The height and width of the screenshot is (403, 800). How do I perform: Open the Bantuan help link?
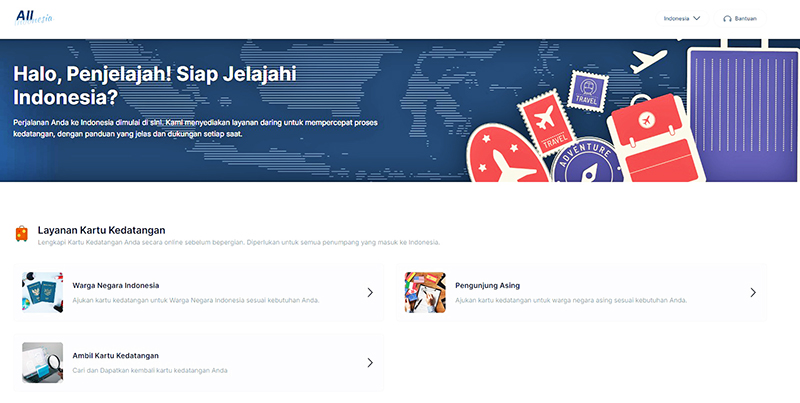coord(745,18)
